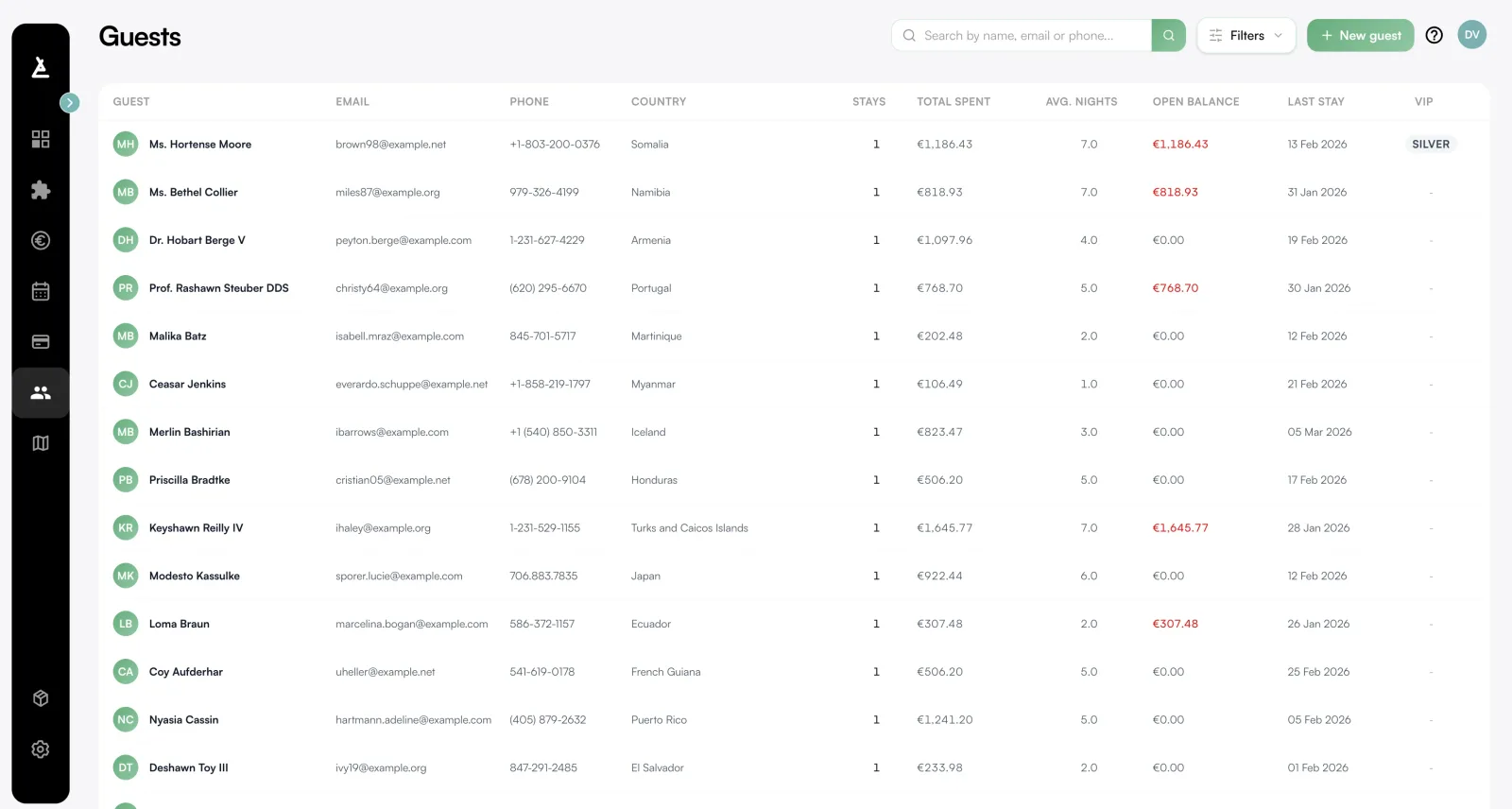This screenshot has height=809, width=1512.
Task: Open the calendar icon in sidebar
Action: [41, 291]
